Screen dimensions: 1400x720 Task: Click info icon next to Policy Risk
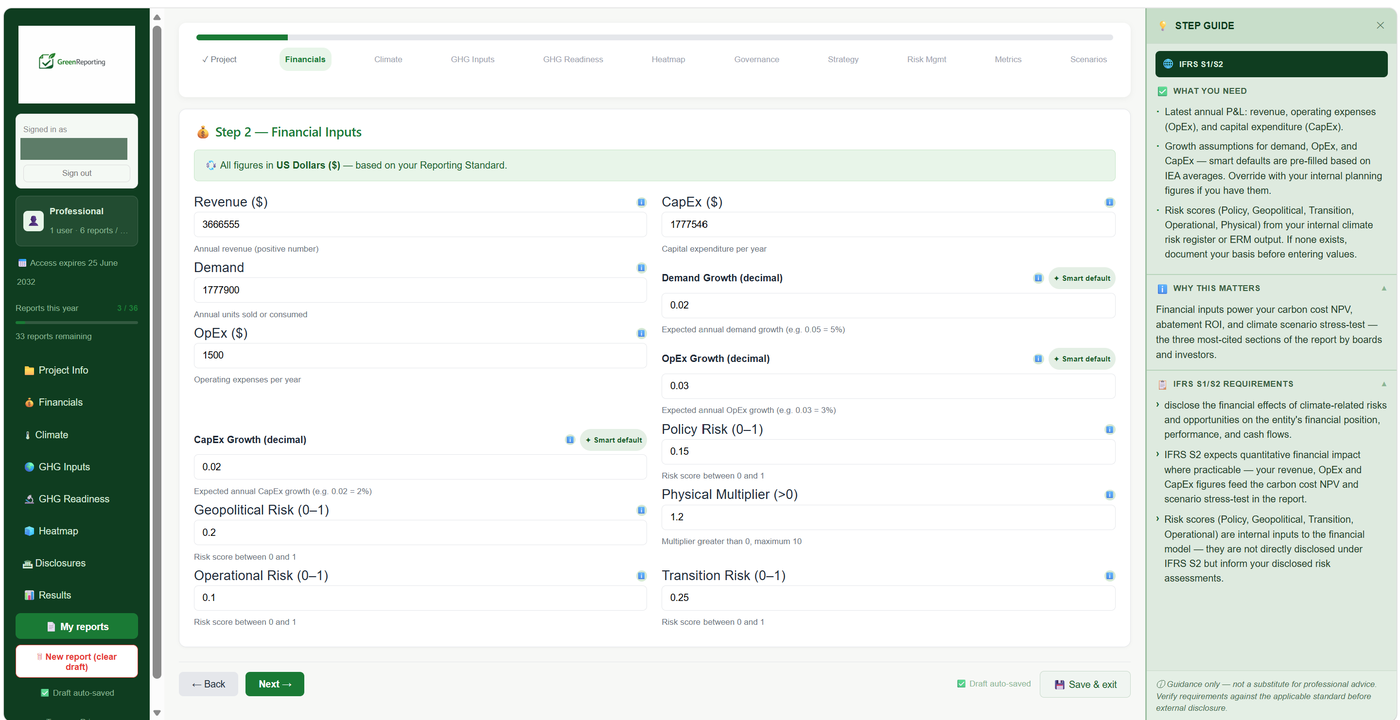click(1109, 430)
